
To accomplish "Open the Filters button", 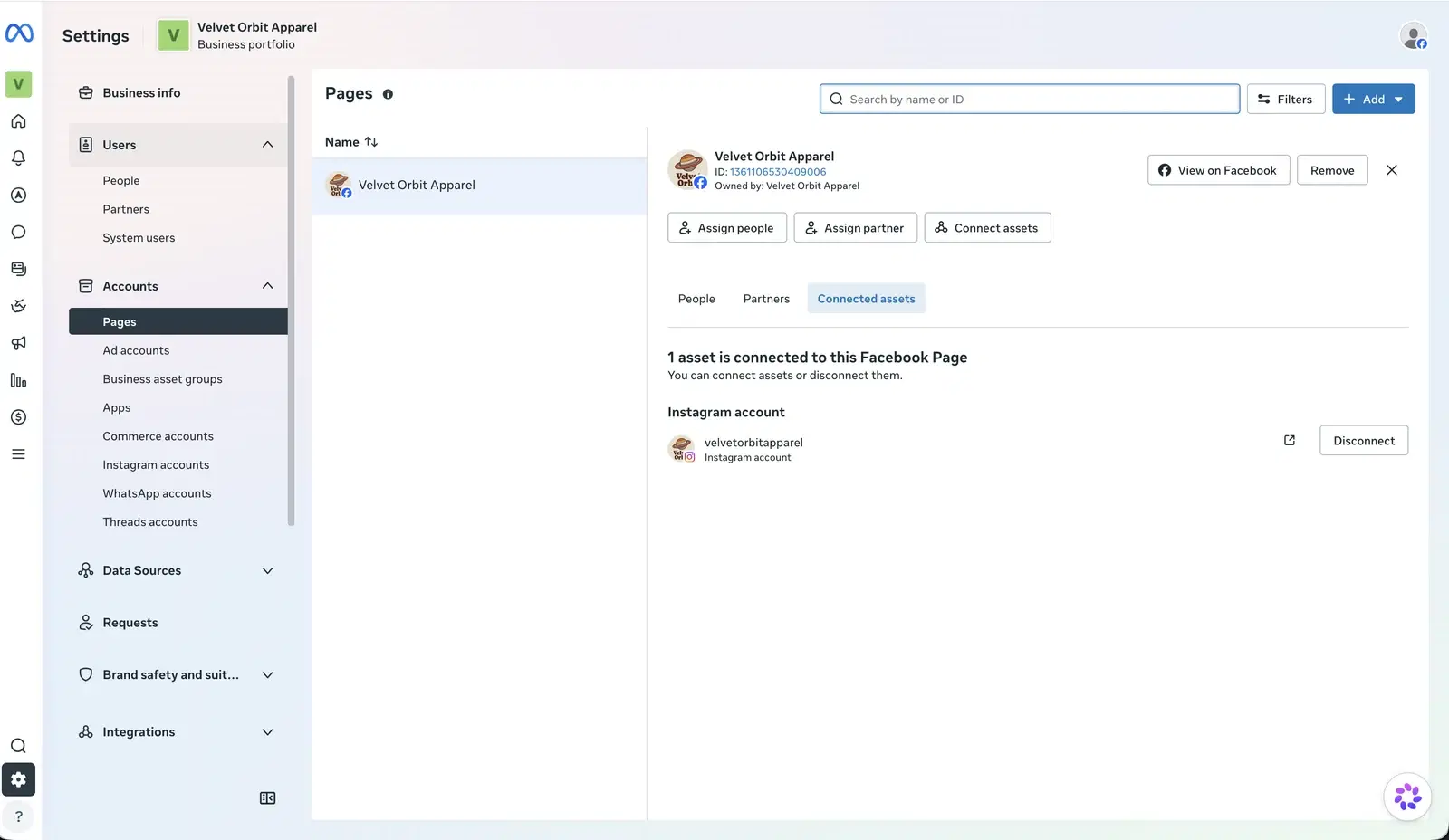I will click(1285, 100).
